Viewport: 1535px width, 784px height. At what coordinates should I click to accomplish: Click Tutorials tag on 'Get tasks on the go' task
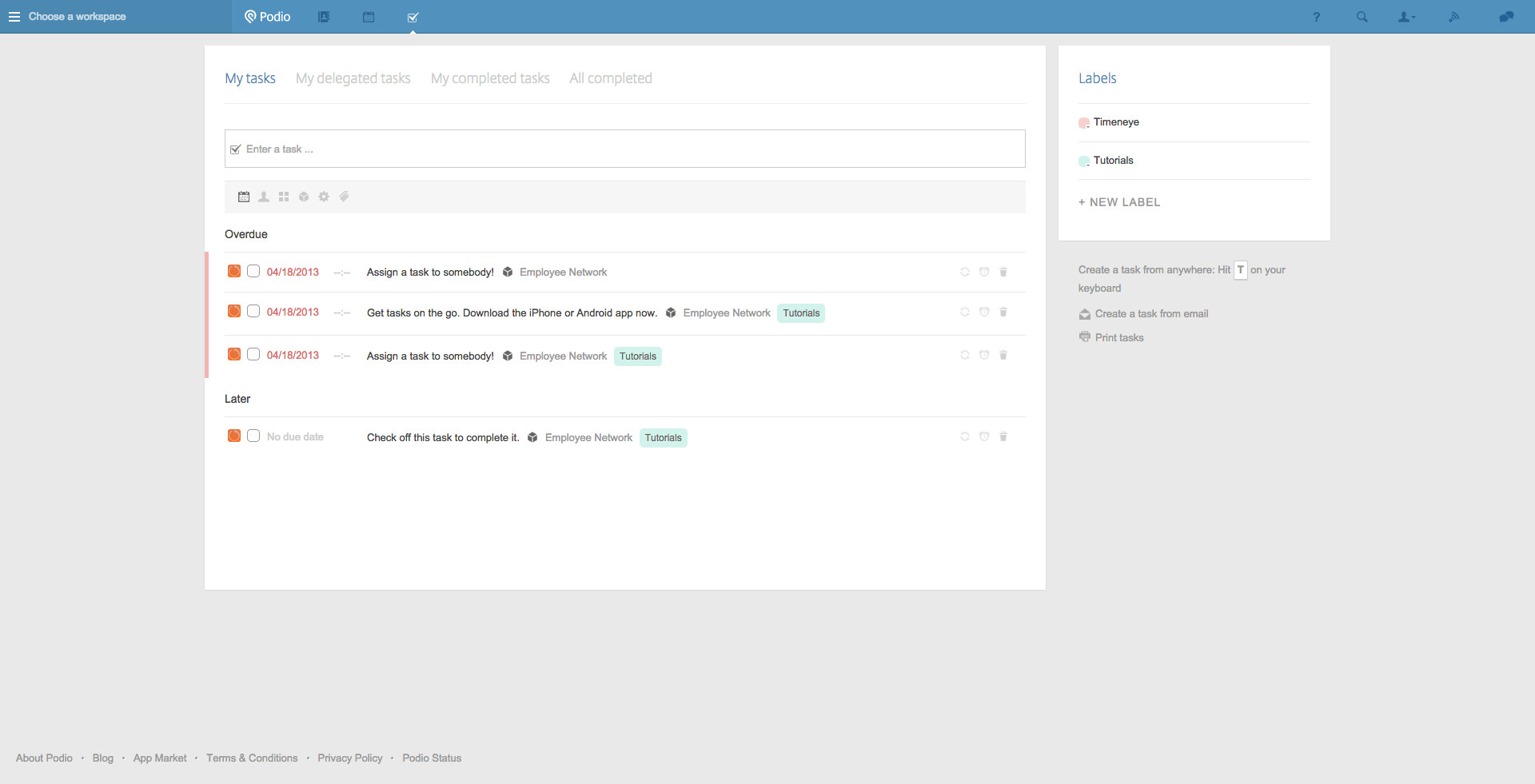[x=801, y=313]
